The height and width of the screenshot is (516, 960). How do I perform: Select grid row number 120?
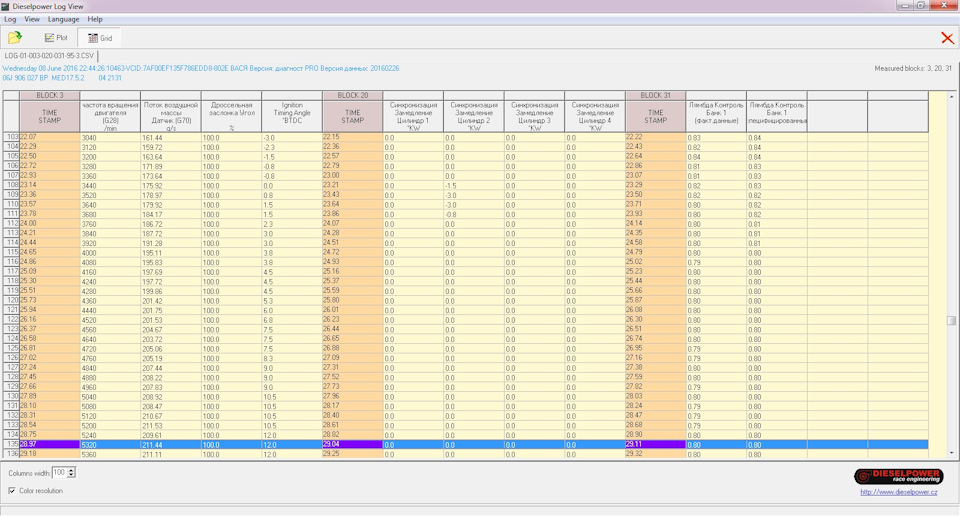[x=11, y=300]
